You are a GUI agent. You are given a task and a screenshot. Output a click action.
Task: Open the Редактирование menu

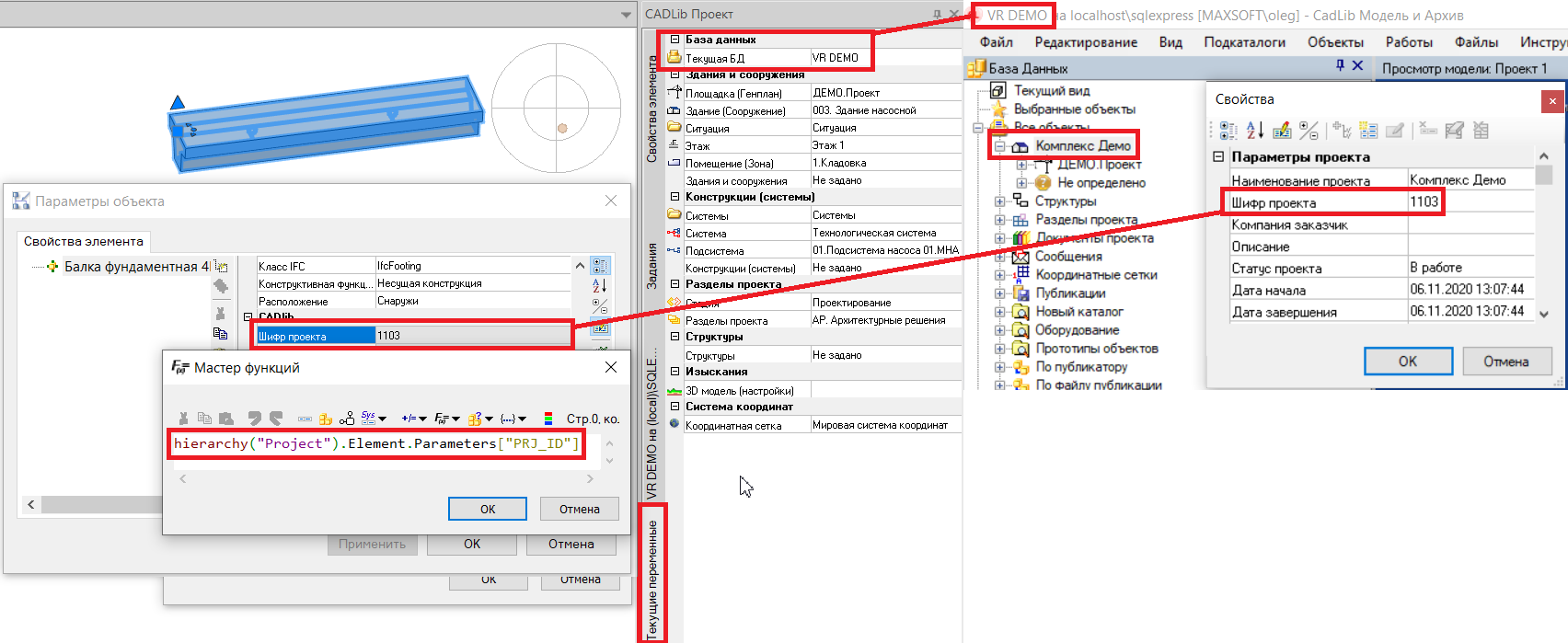click(1085, 42)
